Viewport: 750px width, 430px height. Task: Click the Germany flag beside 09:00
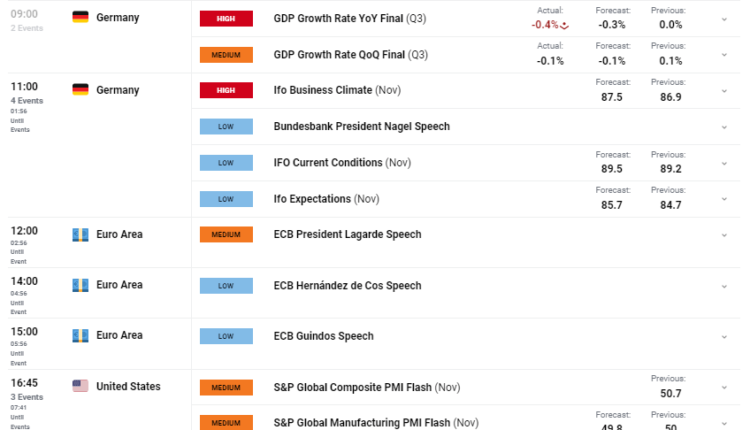(81, 18)
